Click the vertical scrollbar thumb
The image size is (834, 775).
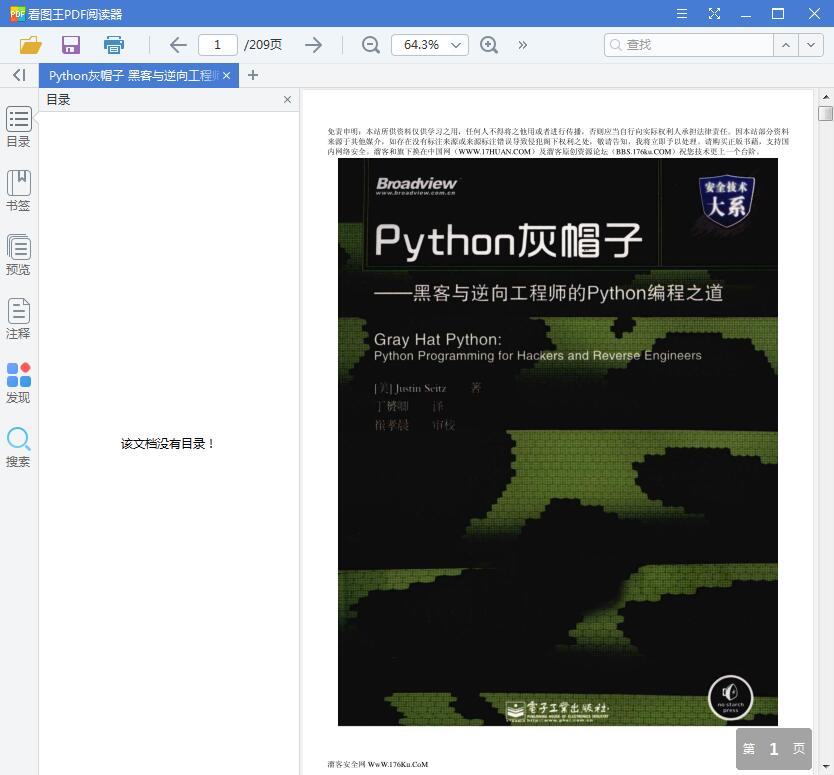(x=825, y=113)
